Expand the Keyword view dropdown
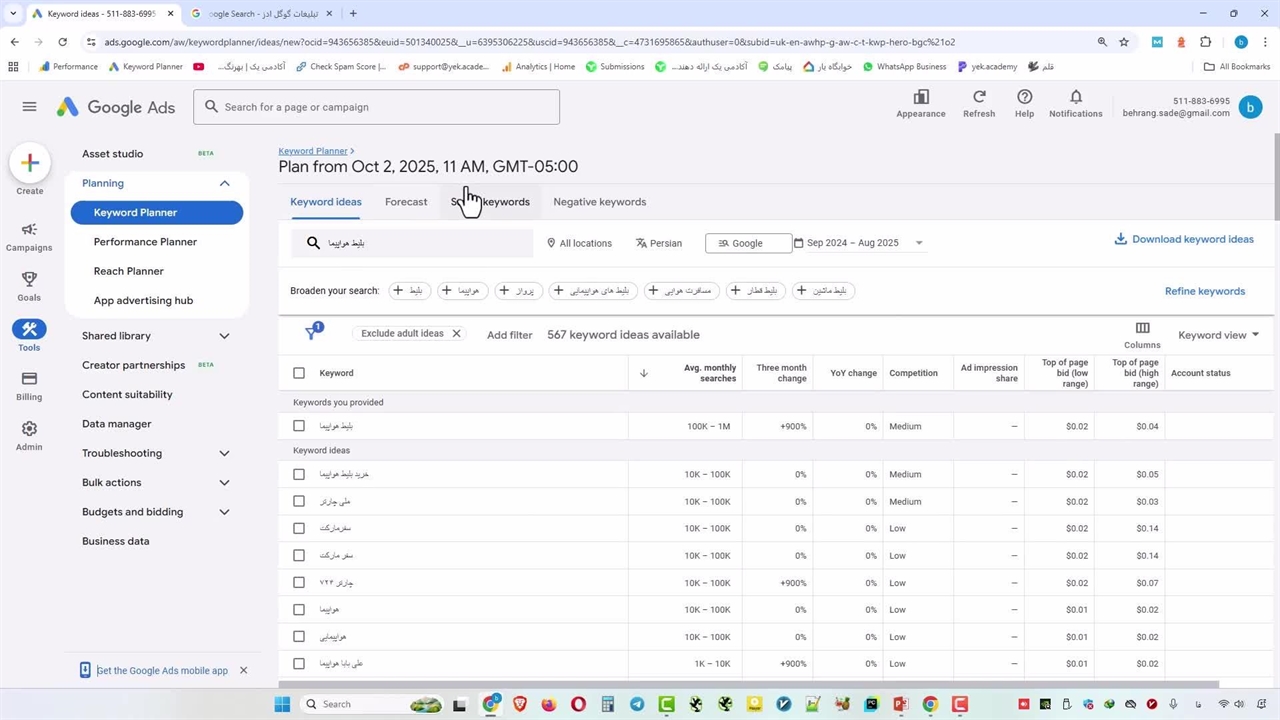1280x720 pixels. [1218, 335]
